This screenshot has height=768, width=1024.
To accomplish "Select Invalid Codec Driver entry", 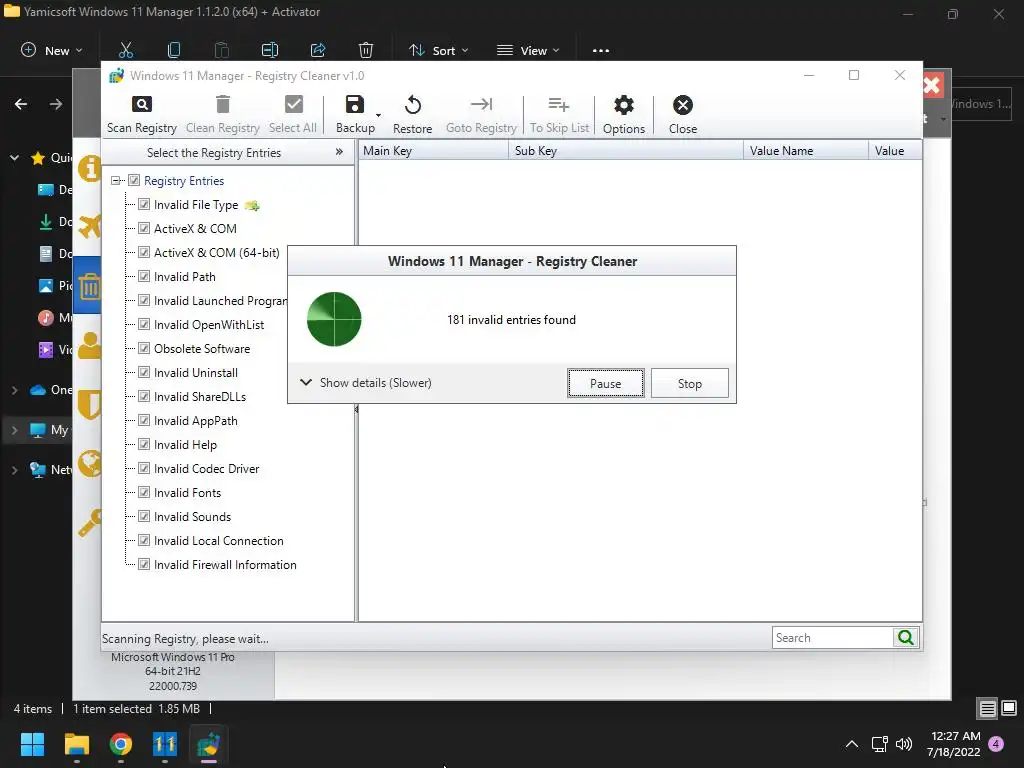I will click(206, 469).
